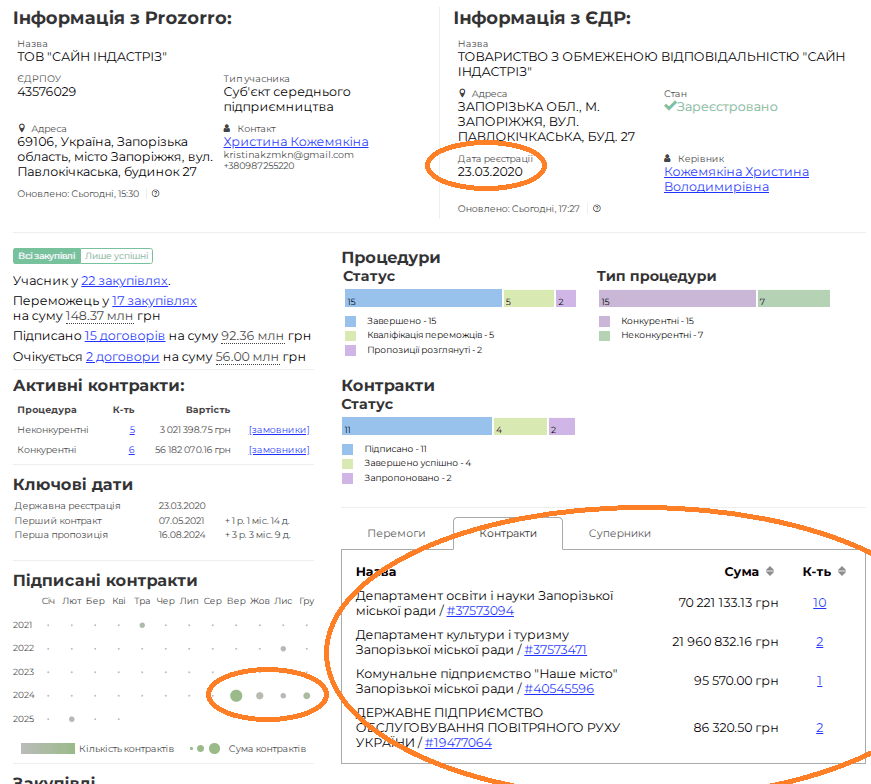Enable the Всі закупівлі filter

[x=46, y=256]
